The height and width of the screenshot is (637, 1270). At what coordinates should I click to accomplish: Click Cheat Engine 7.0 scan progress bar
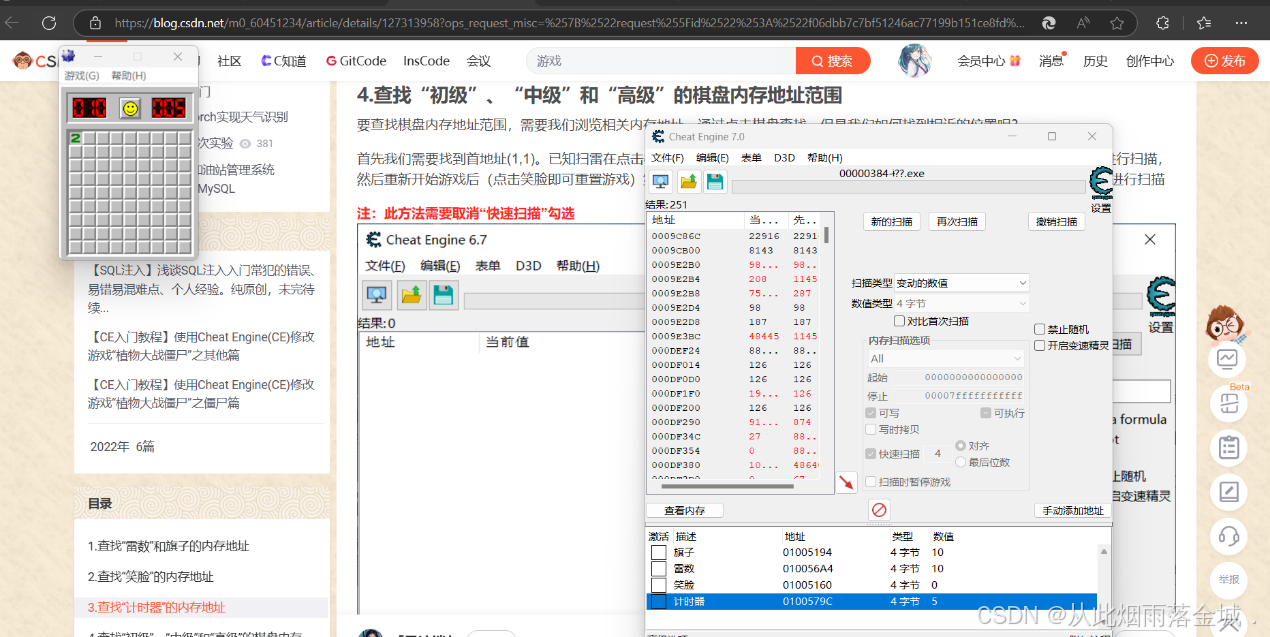(x=908, y=187)
